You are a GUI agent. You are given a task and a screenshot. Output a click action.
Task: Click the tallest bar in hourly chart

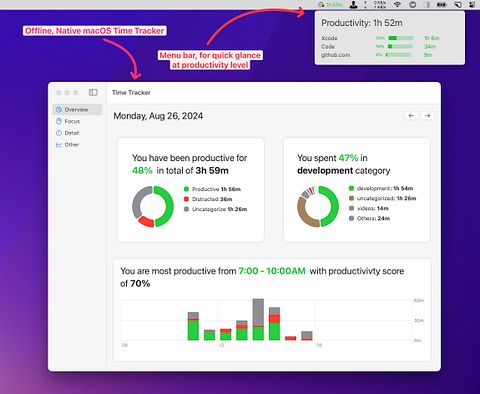click(x=258, y=319)
